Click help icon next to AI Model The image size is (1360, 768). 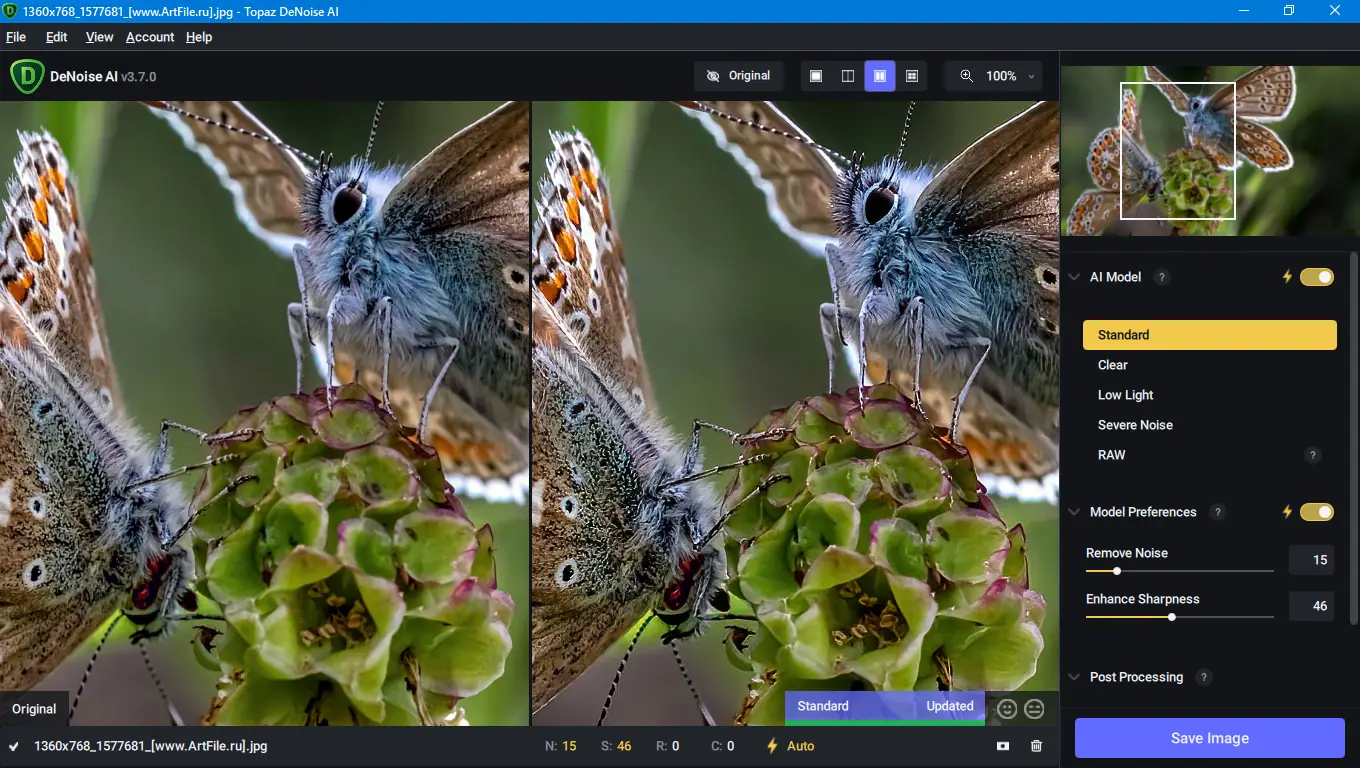point(1161,277)
